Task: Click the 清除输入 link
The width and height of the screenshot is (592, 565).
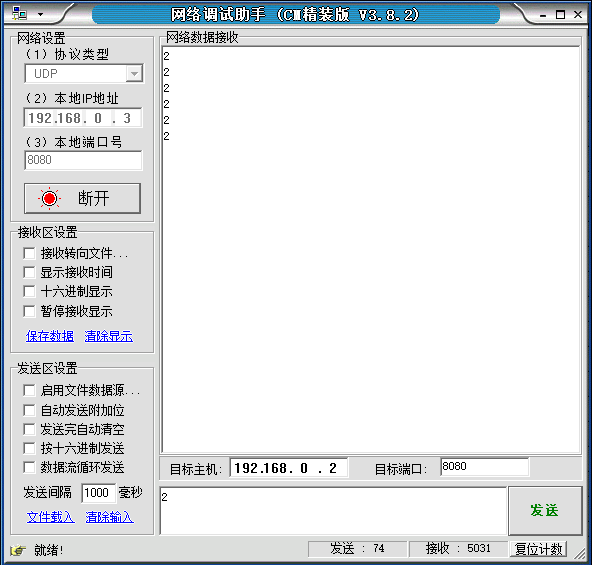Action: pyautogui.click(x=109, y=517)
